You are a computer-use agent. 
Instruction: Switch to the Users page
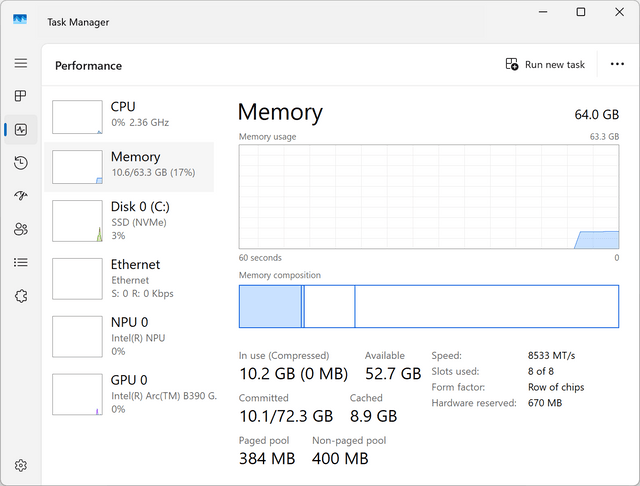pos(21,229)
